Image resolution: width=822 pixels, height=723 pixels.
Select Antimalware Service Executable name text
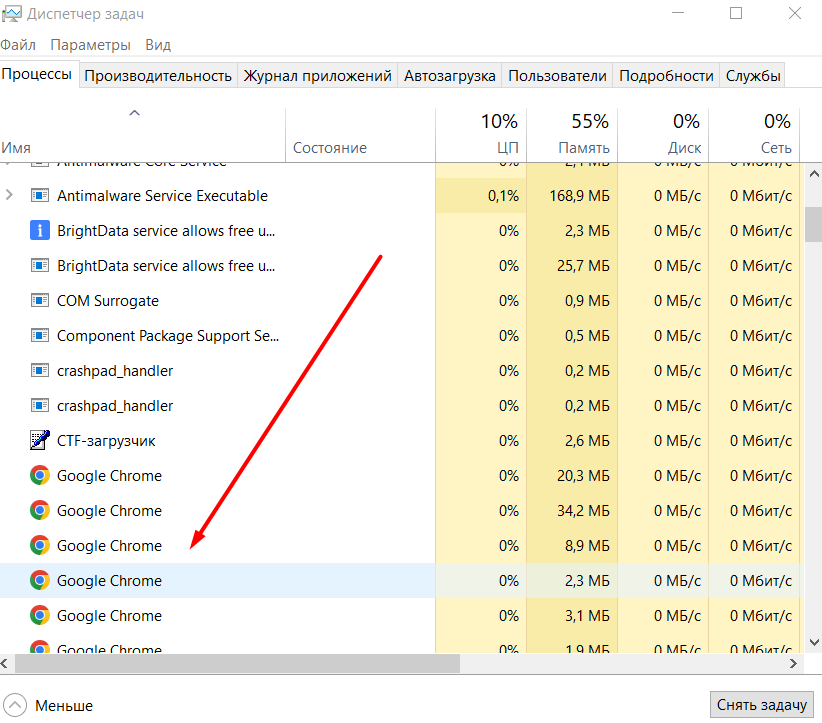pos(163,196)
